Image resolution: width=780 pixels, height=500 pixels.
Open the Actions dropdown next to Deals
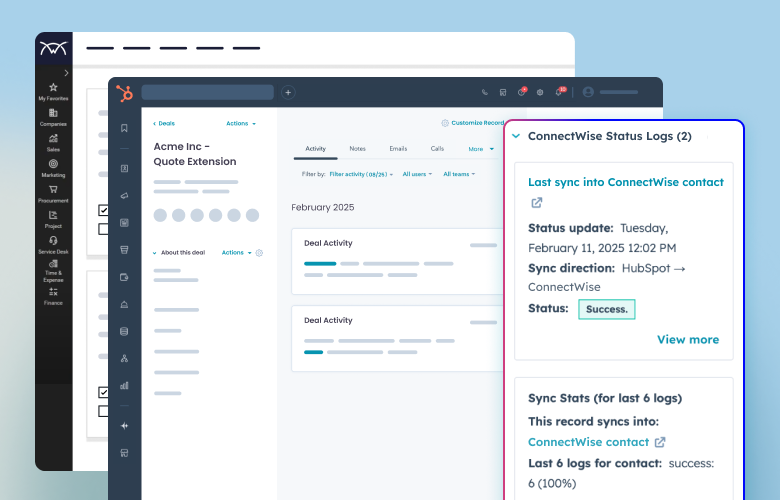click(x=241, y=123)
